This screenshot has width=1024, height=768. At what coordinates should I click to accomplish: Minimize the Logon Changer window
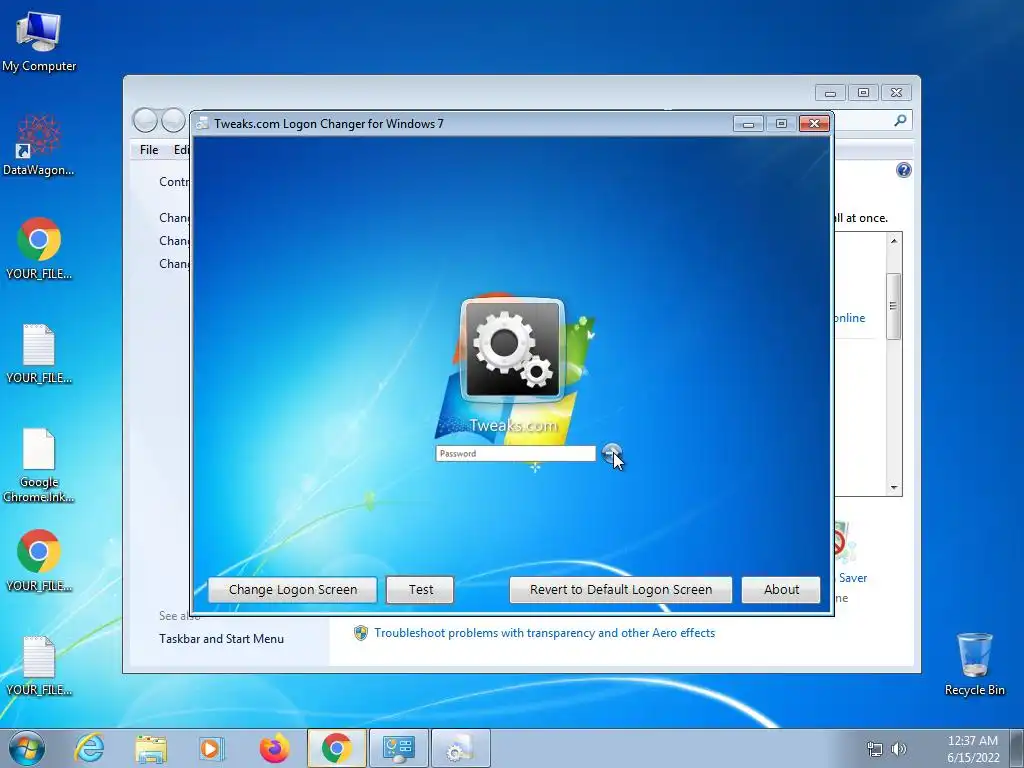(748, 123)
